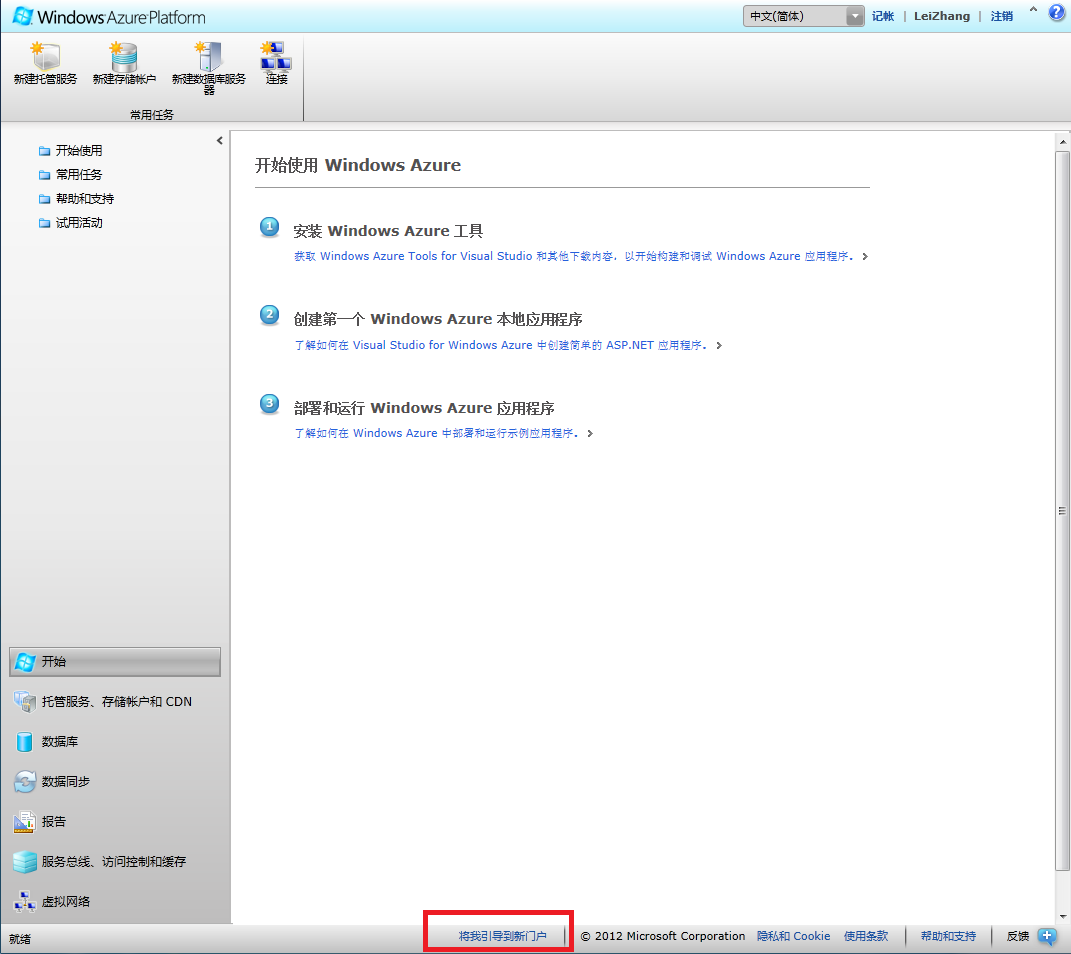Open the 隐私和 Cookie link
Screen dimensions: 1071x954
pos(793,936)
